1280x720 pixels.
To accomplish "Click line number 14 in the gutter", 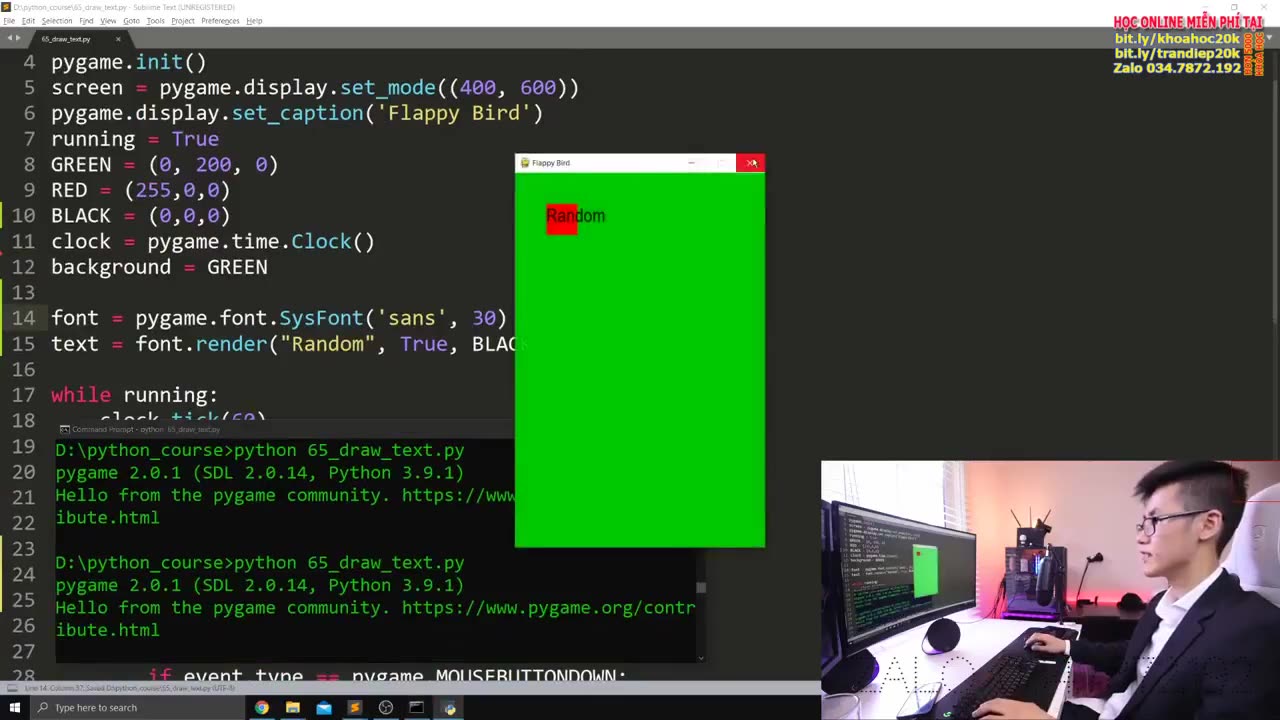I will [23, 318].
